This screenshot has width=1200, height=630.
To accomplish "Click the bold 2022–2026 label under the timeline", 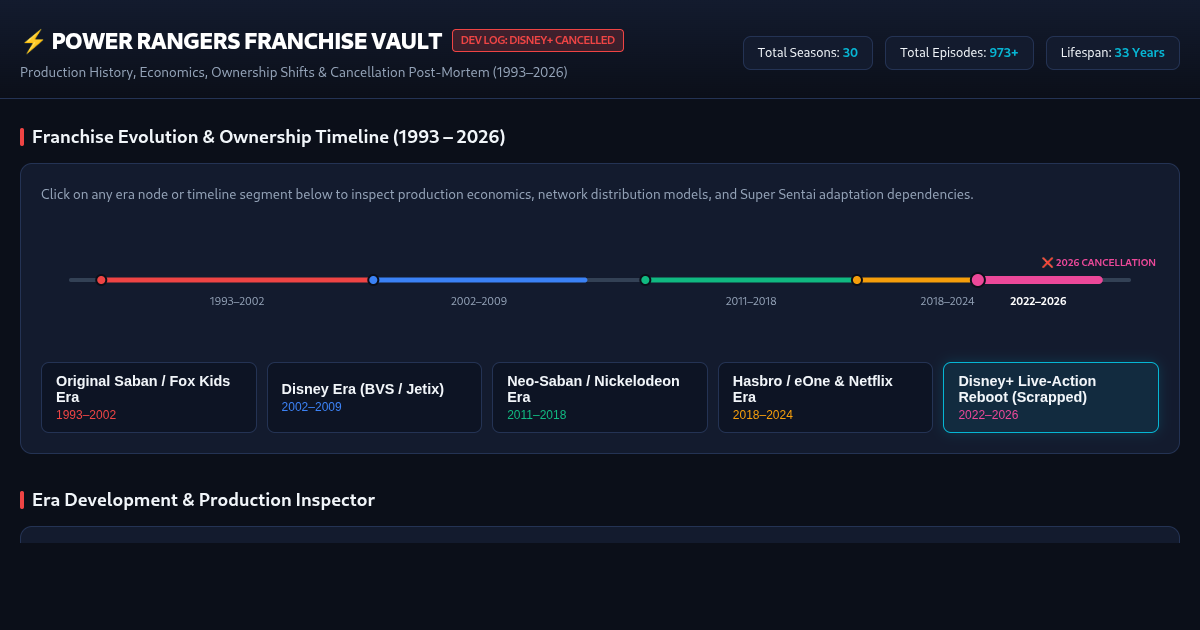I will (1038, 301).
